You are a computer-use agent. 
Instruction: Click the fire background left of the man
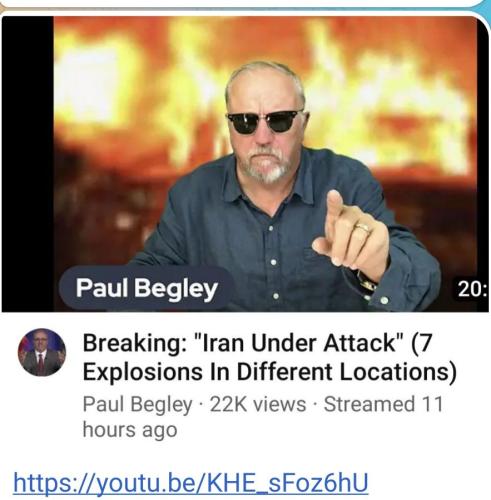coord(133,100)
